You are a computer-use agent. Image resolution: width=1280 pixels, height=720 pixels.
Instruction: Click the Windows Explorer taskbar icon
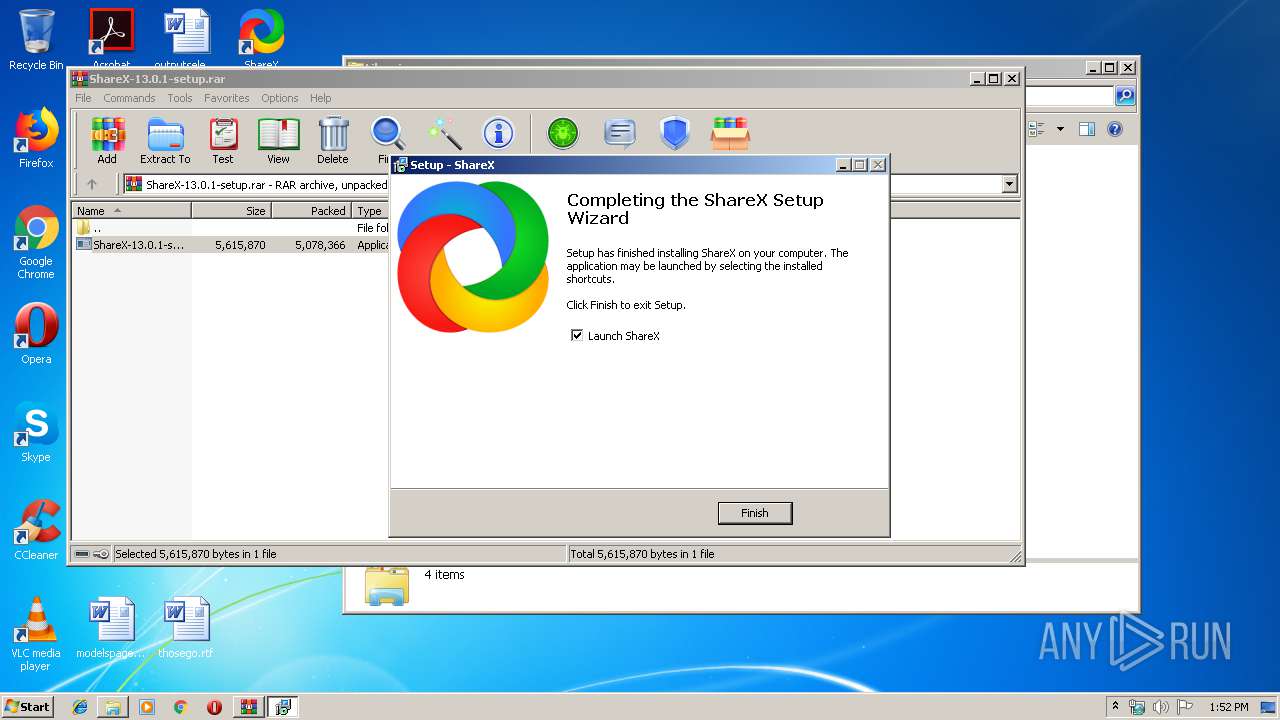point(113,707)
